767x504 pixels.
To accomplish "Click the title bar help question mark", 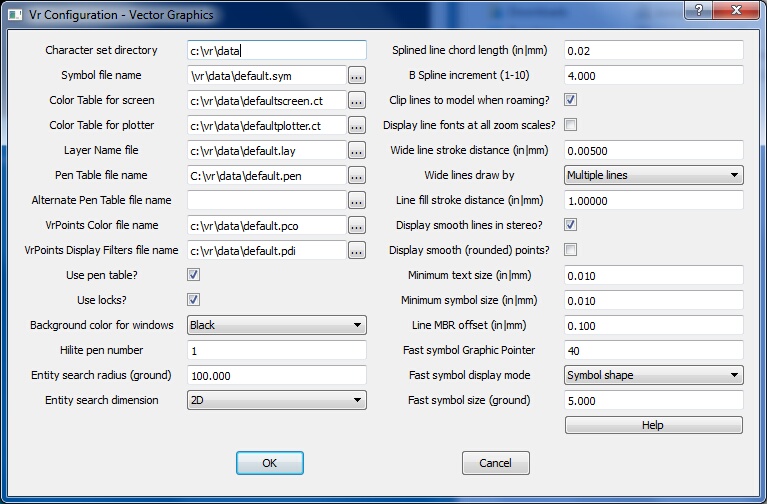I will (x=699, y=10).
